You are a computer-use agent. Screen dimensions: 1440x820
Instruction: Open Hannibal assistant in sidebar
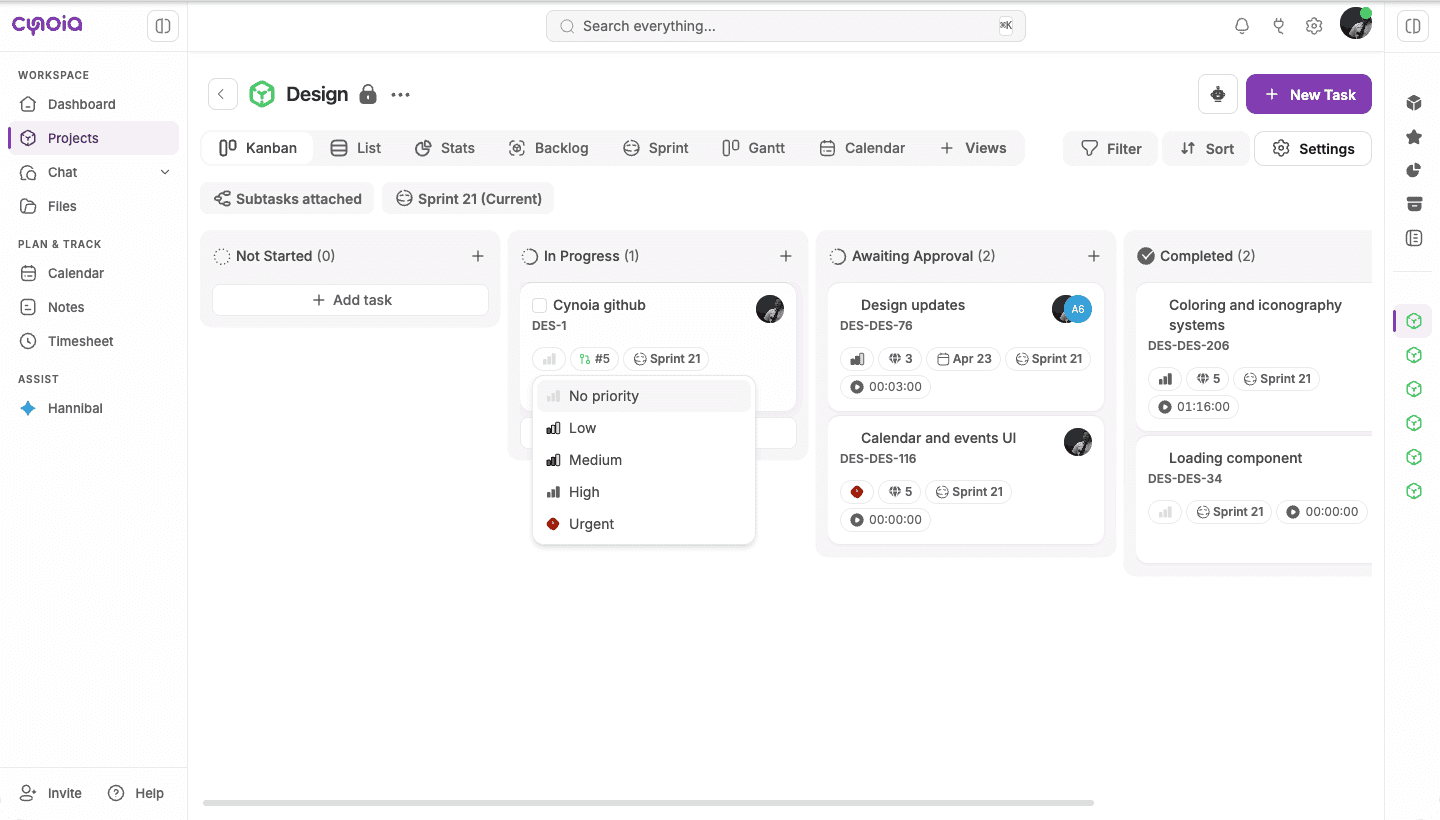coord(93,408)
